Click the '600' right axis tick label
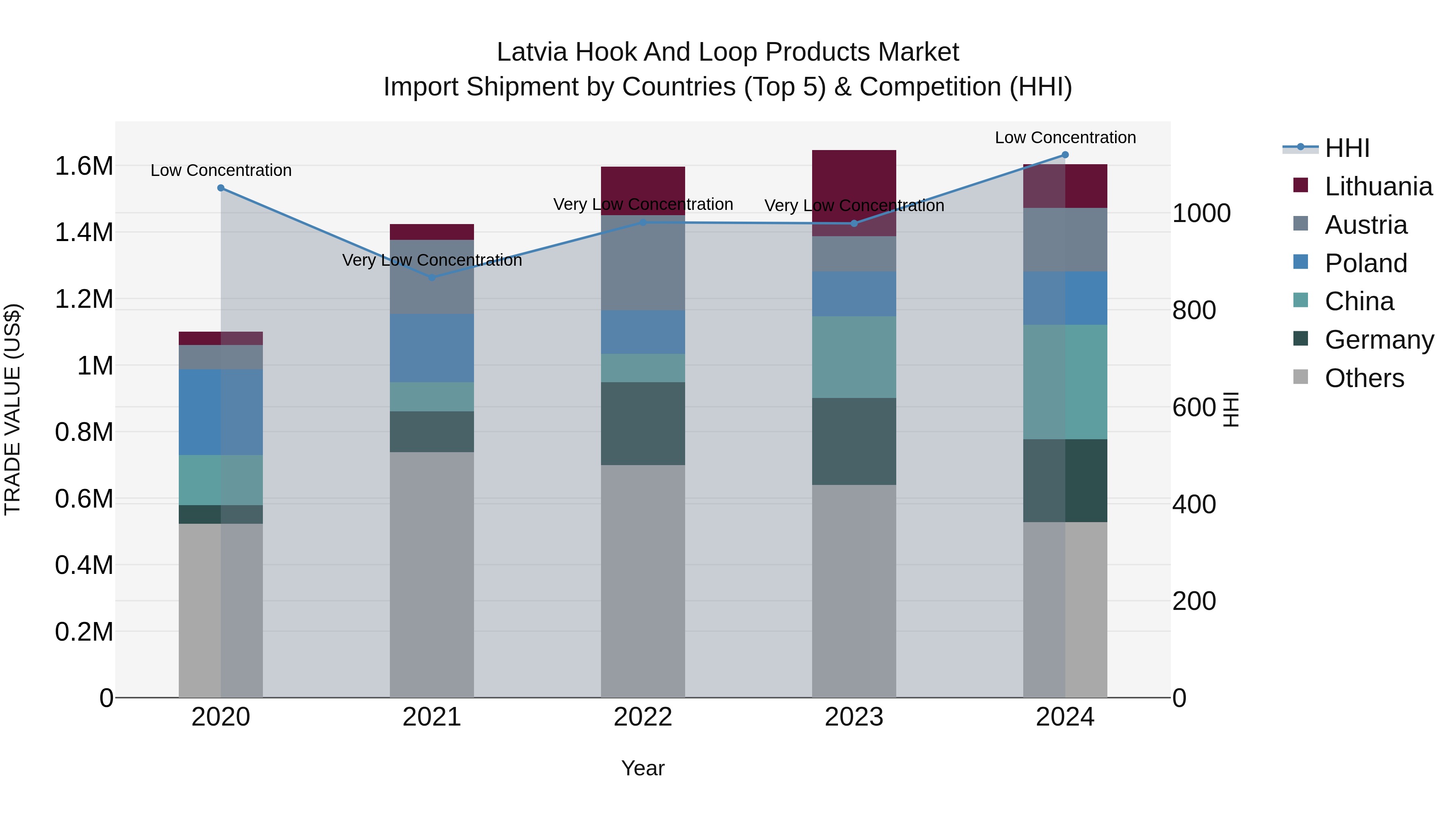1456x819 pixels. click(1194, 407)
